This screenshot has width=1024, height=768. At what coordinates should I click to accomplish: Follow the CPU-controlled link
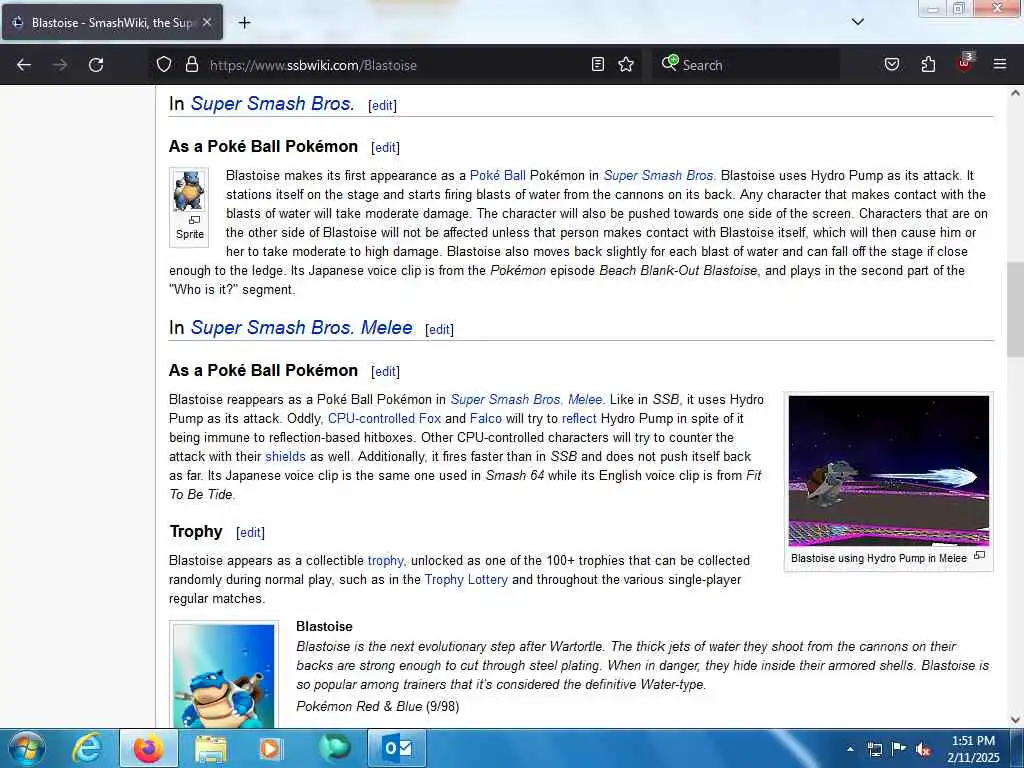pos(371,418)
